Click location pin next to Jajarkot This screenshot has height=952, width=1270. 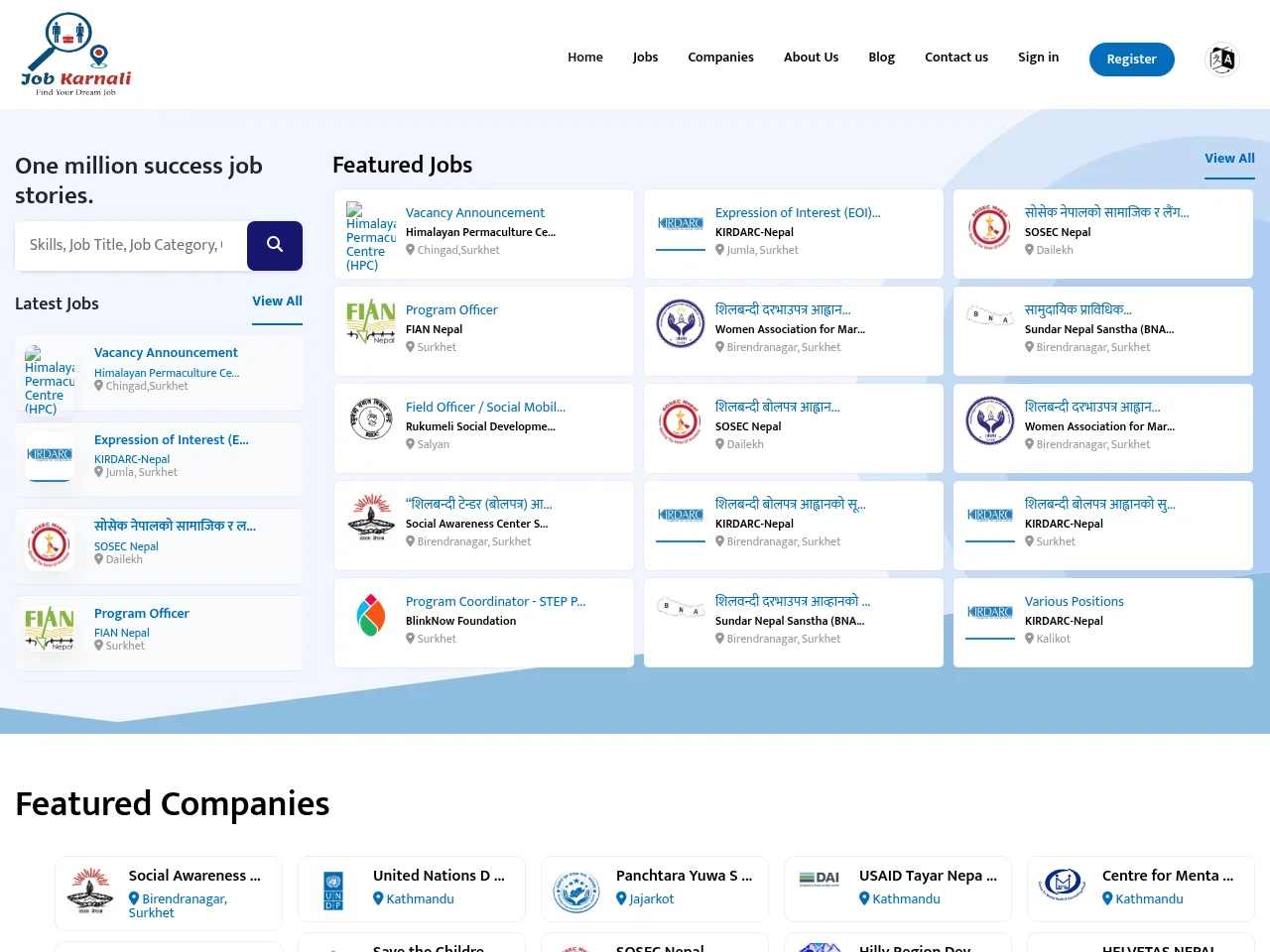coord(621,898)
